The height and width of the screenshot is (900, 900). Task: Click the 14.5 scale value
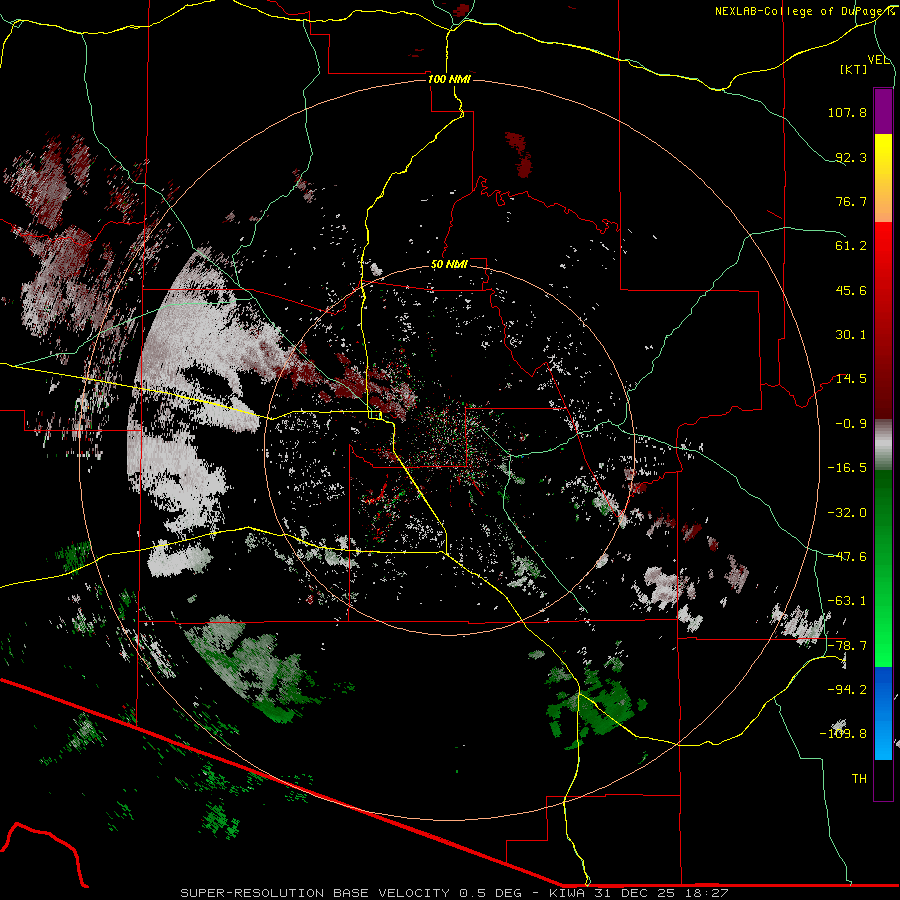pyautogui.click(x=851, y=379)
